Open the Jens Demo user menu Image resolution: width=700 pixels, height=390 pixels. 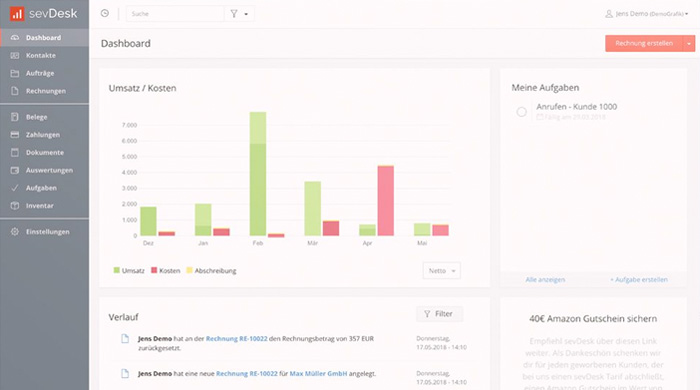(646, 14)
